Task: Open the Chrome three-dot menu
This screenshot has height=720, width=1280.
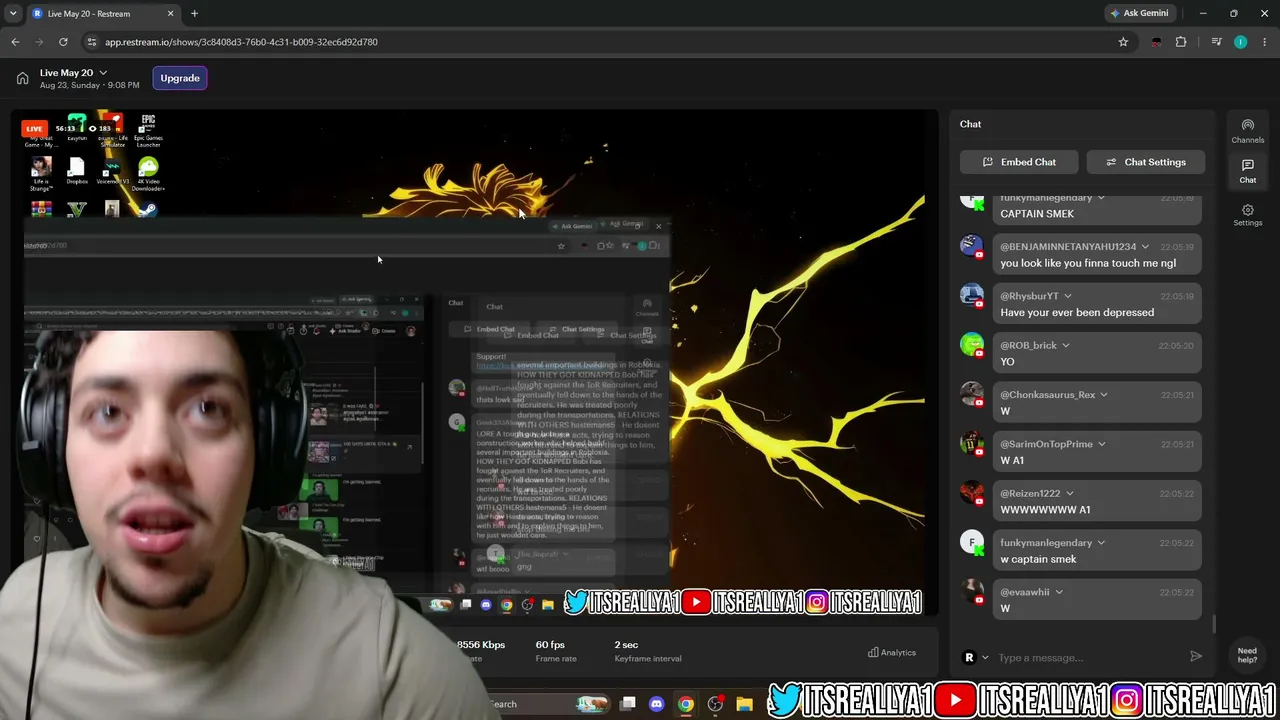Action: (x=1264, y=42)
